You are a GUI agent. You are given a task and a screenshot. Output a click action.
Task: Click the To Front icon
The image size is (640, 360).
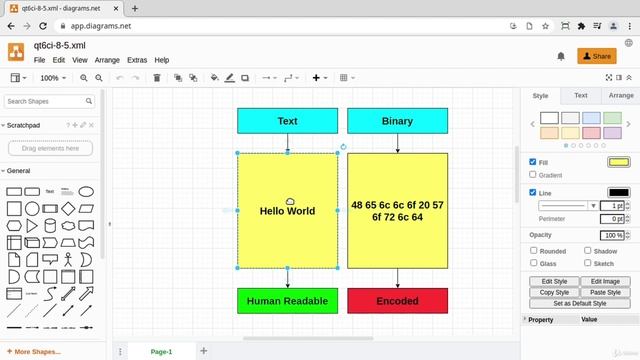tap(178, 78)
